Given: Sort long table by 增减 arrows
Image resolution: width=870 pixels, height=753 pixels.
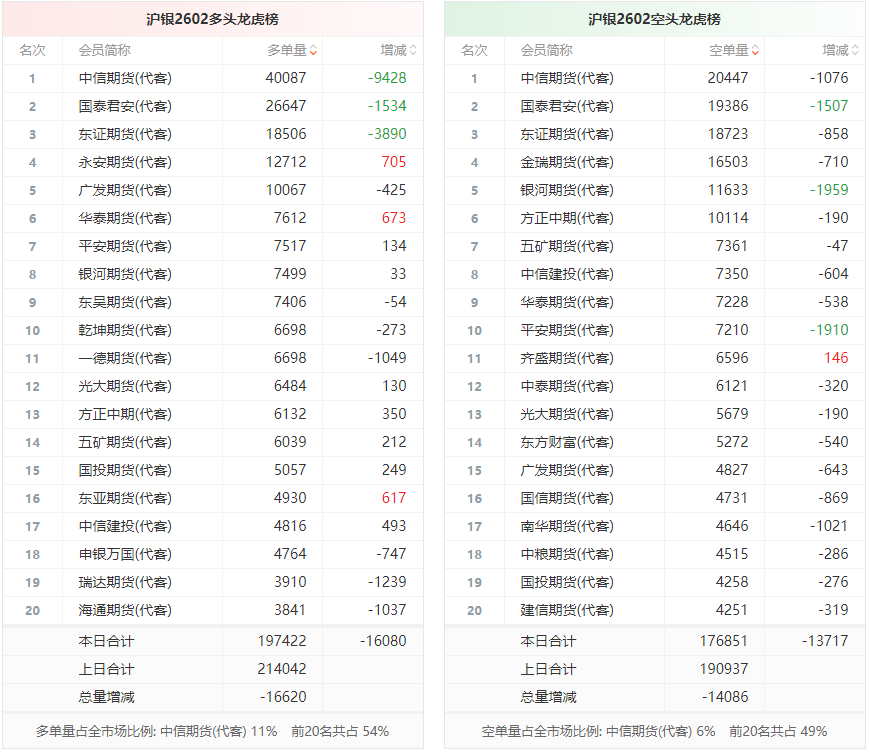Looking at the screenshot, I should pyautogui.click(x=413, y=50).
